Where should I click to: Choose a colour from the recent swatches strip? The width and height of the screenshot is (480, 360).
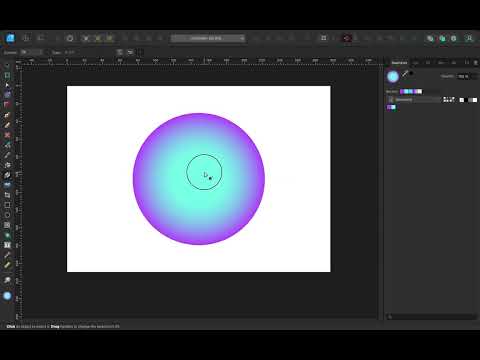coord(411,91)
